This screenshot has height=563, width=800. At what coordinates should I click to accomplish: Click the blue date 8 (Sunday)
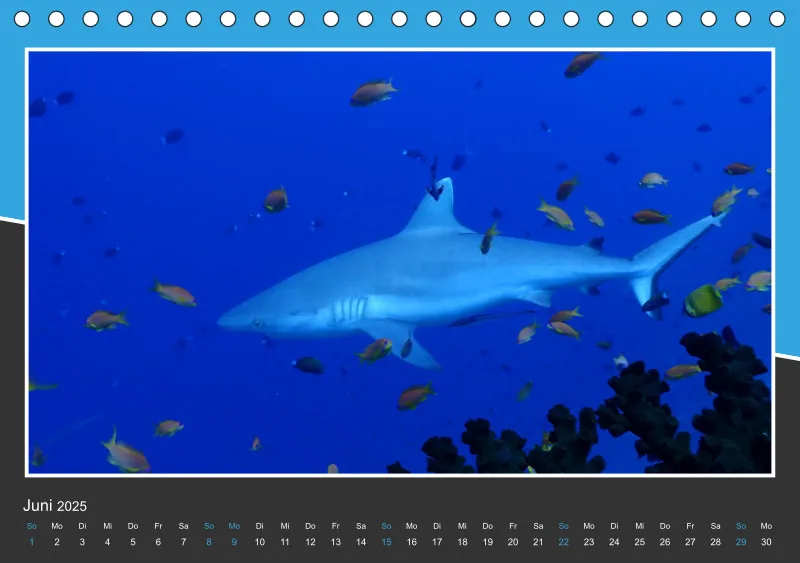pos(209,542)
